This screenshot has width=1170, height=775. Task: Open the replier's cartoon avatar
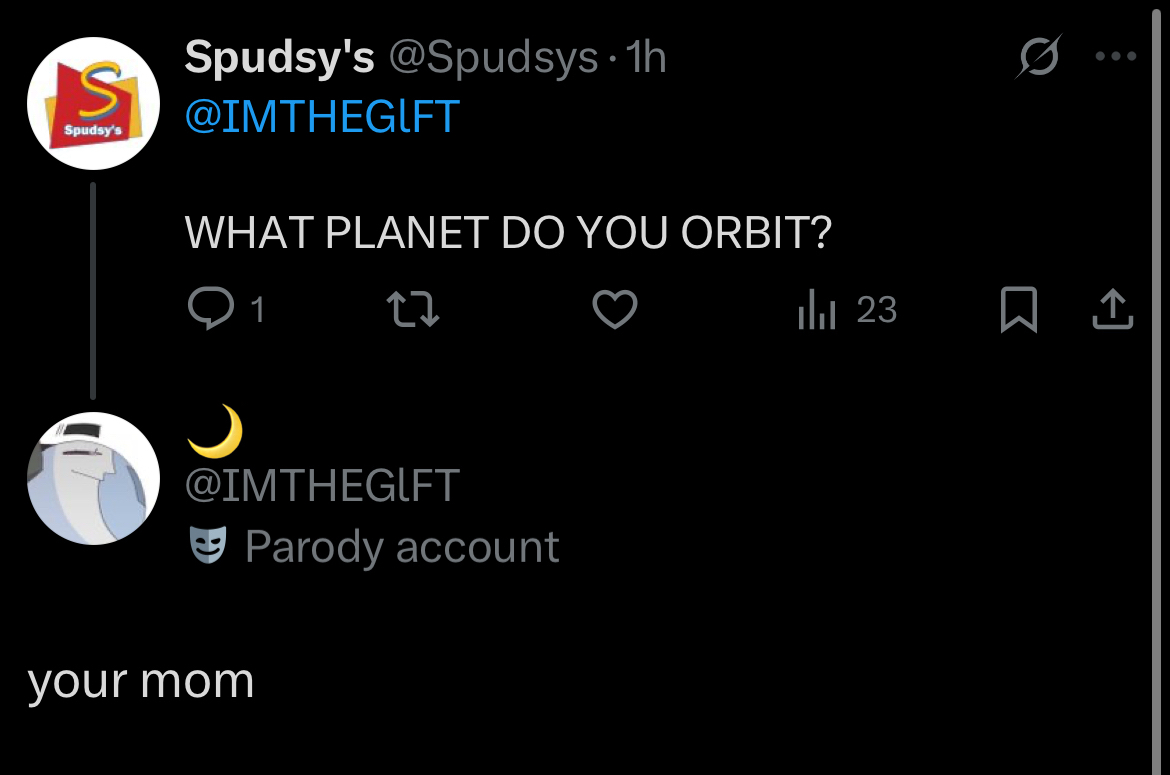(93, 478)
